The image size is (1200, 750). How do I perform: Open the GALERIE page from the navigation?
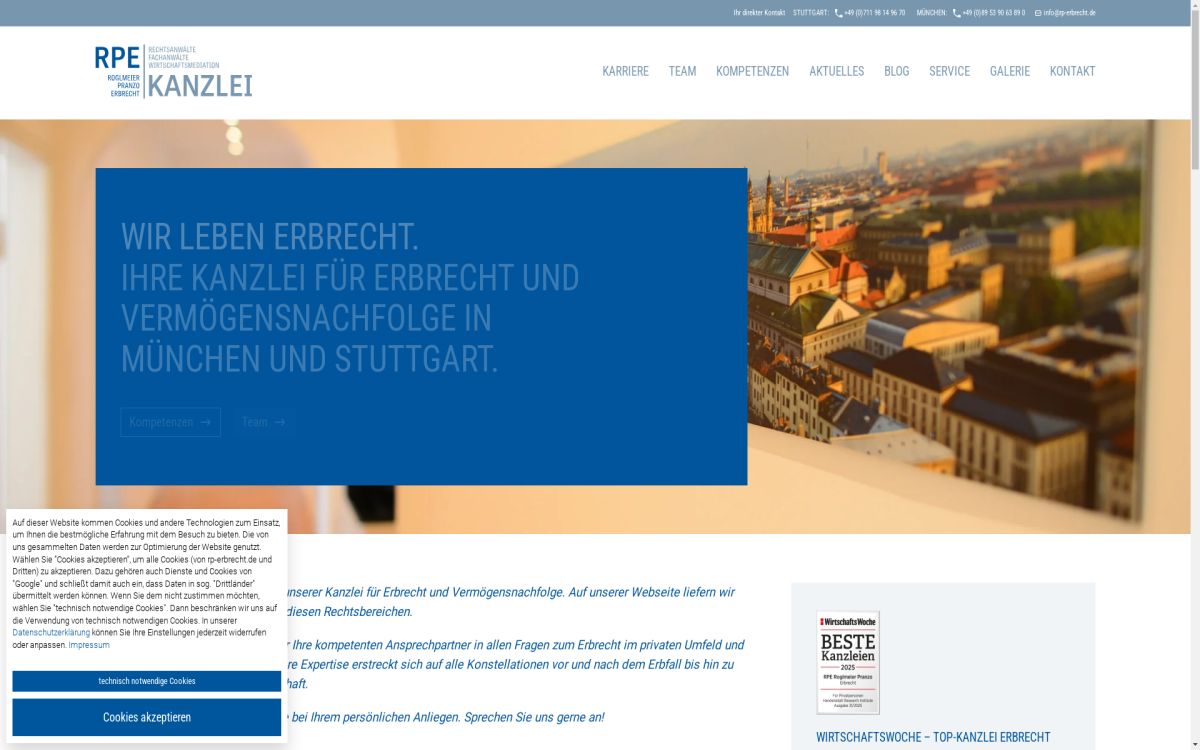click(1009, 71)
